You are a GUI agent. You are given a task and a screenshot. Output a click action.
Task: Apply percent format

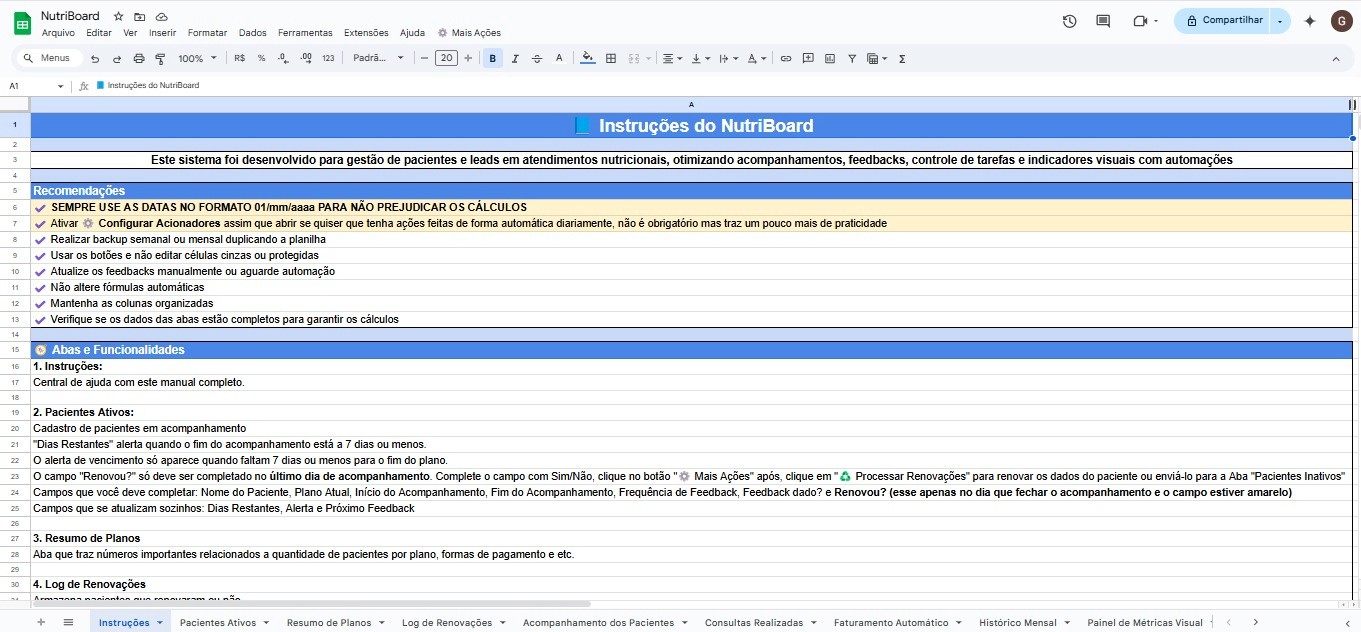click(x=262, y=59)
